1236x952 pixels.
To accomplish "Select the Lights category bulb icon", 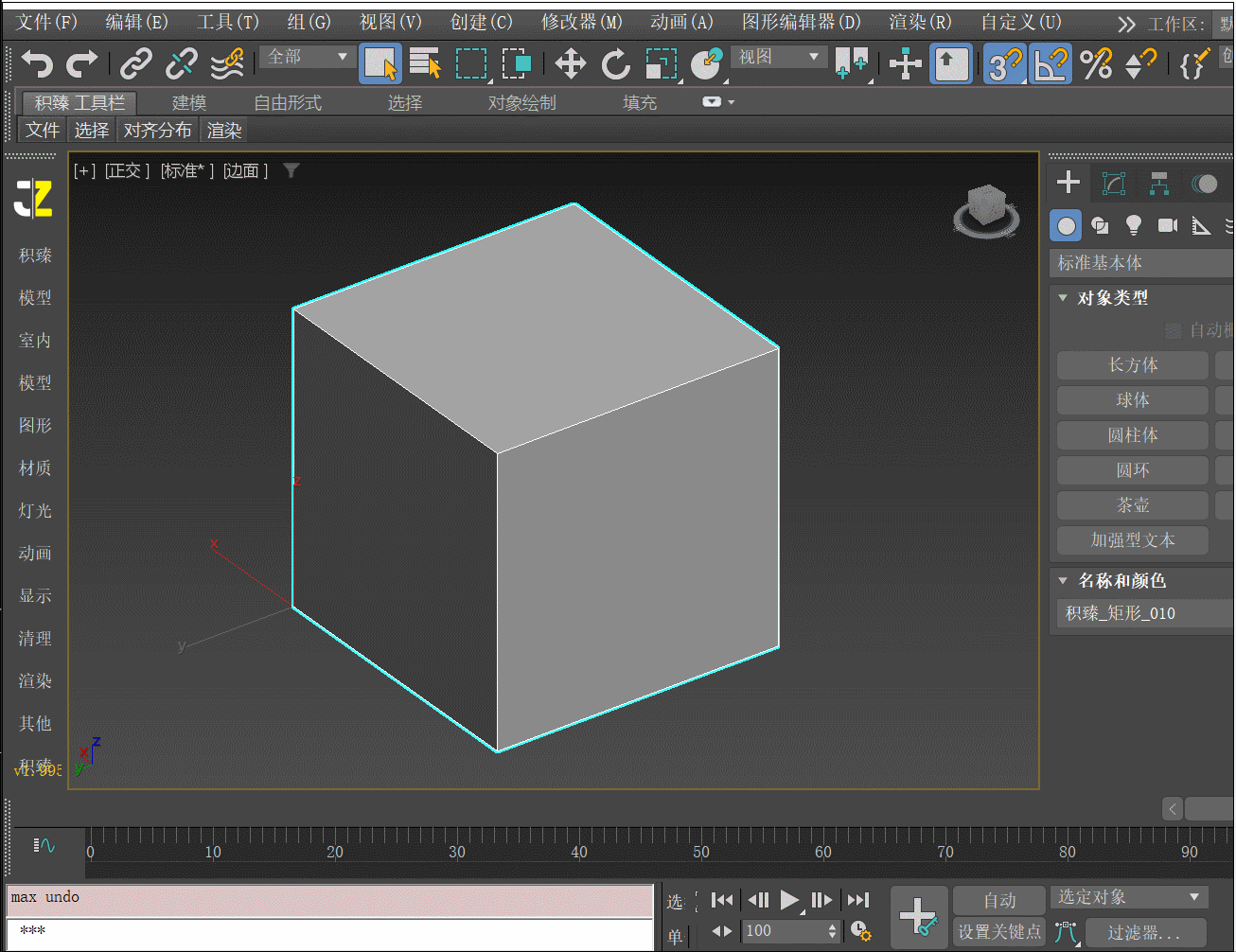I will tap(1133, 225).
